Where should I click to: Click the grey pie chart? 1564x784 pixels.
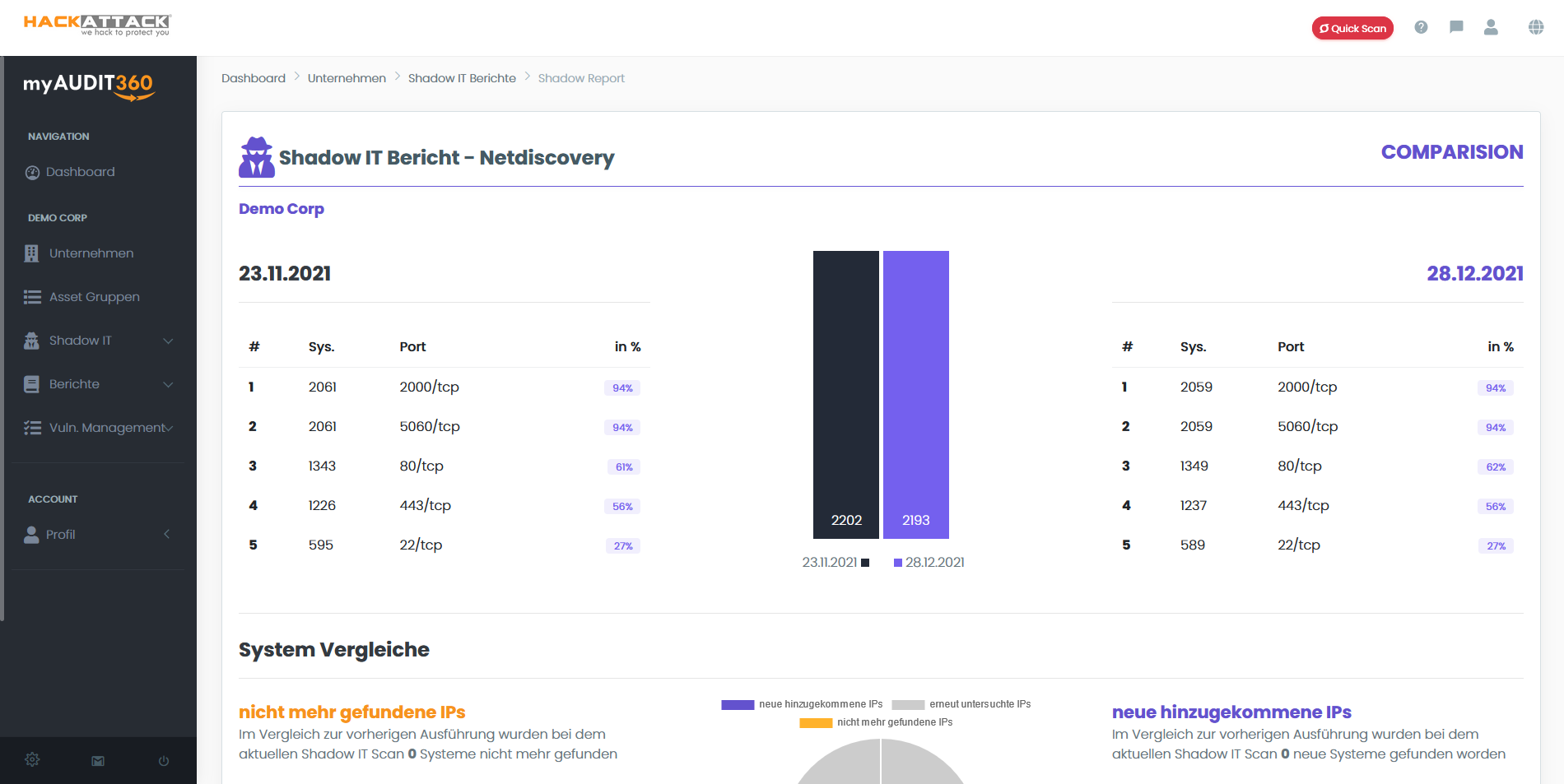point(881,763)
